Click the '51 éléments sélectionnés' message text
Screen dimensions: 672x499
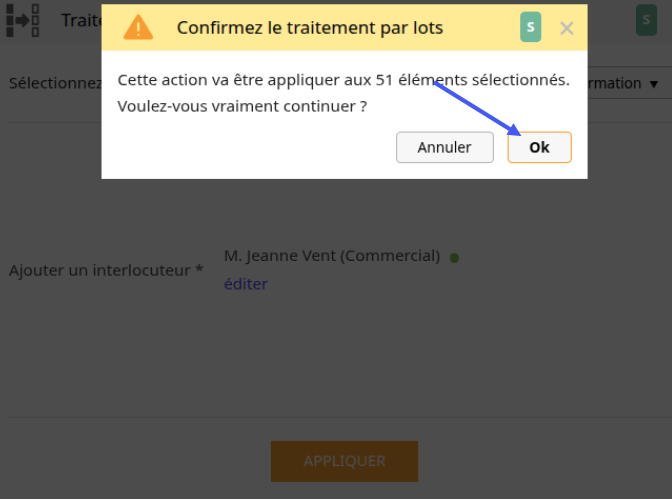(473, 80)
